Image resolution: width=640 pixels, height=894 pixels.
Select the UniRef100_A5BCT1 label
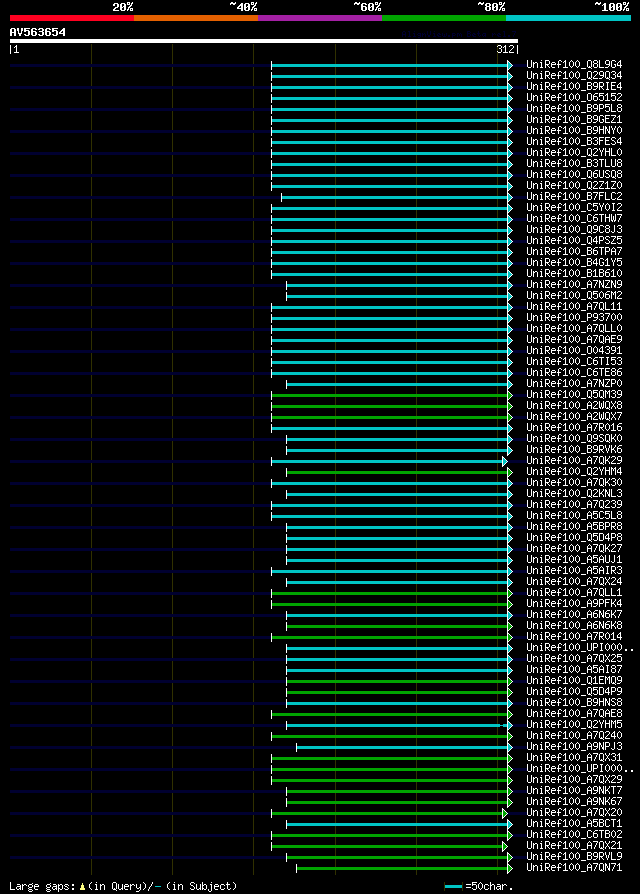(x=574, y=824)
